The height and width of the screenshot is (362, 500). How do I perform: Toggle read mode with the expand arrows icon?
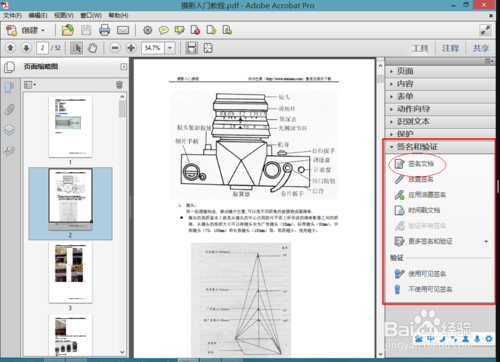(x=485, y=30)
